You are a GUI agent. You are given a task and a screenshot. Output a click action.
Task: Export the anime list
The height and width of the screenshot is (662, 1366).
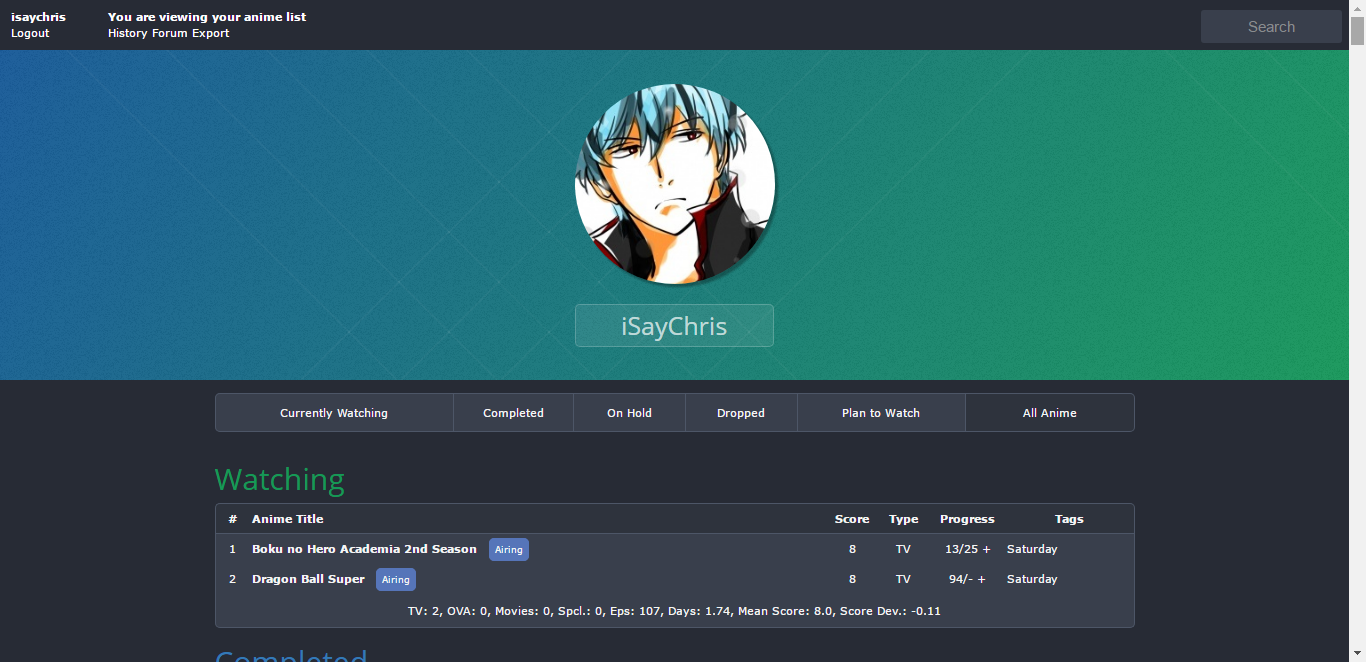pyautogui.click(x=210, y=33)
